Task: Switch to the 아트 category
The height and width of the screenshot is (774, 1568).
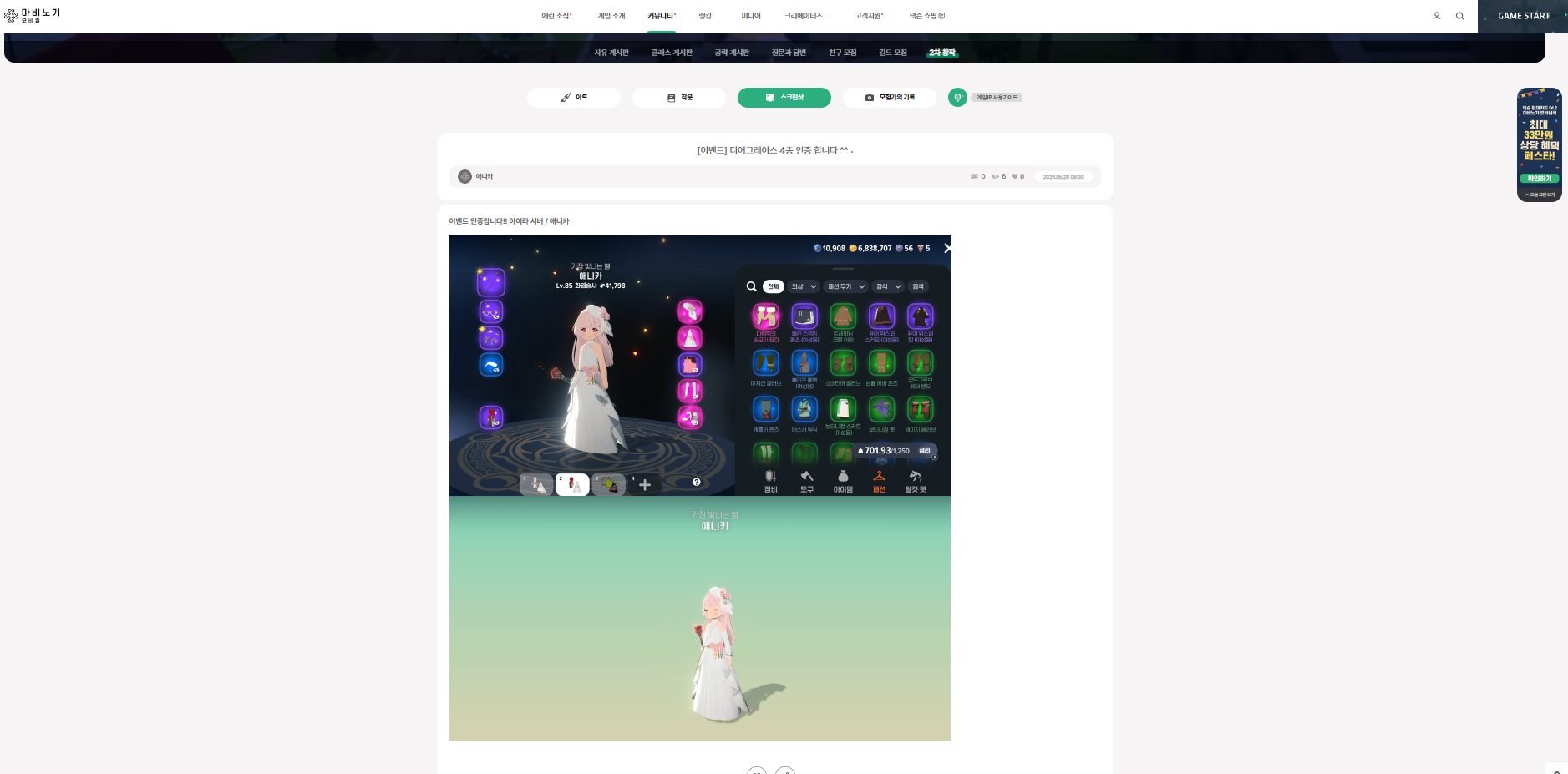Action: click(x=574, y=98)
